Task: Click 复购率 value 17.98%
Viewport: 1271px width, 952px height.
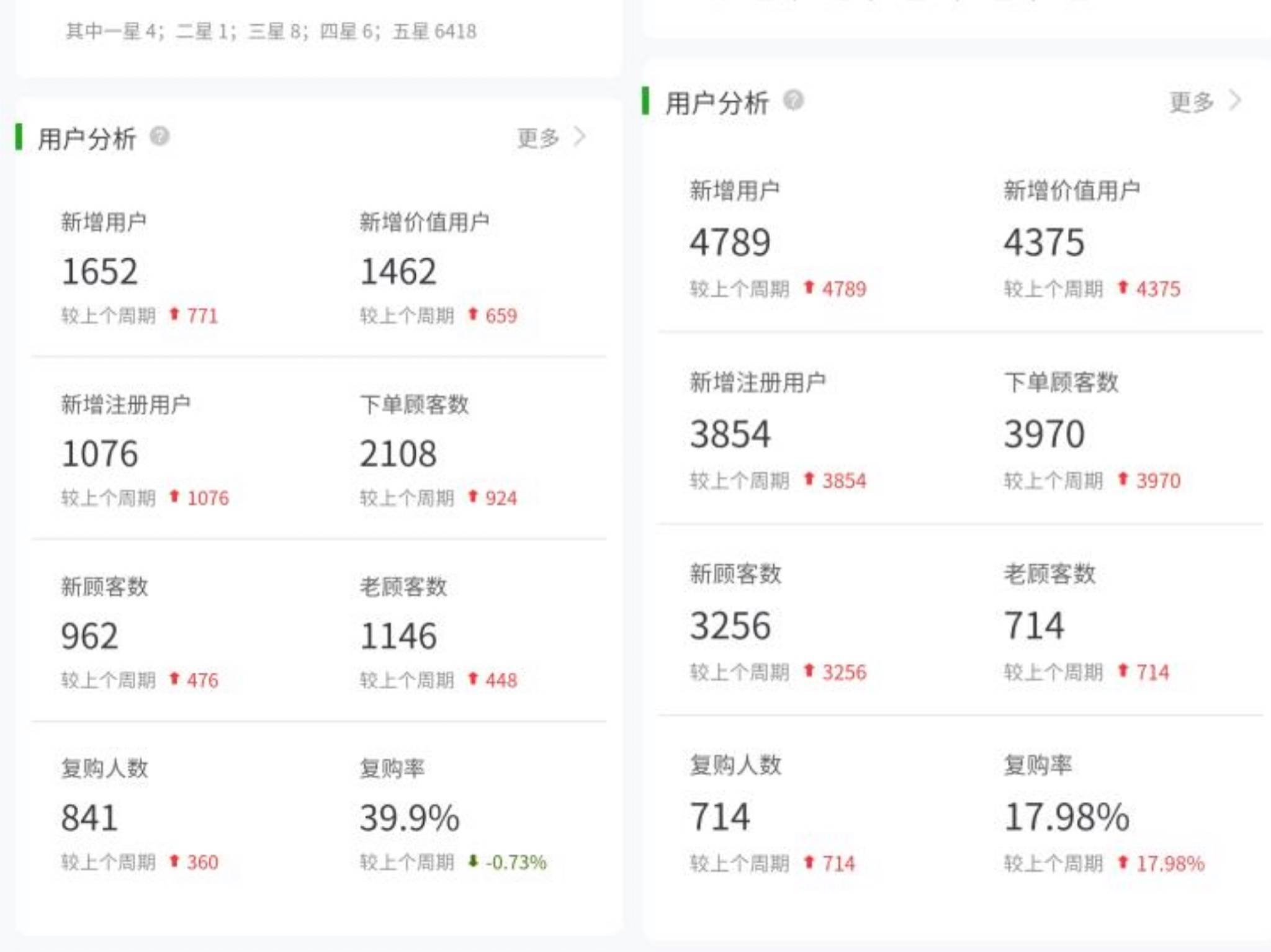Action: pos(1066,817)
